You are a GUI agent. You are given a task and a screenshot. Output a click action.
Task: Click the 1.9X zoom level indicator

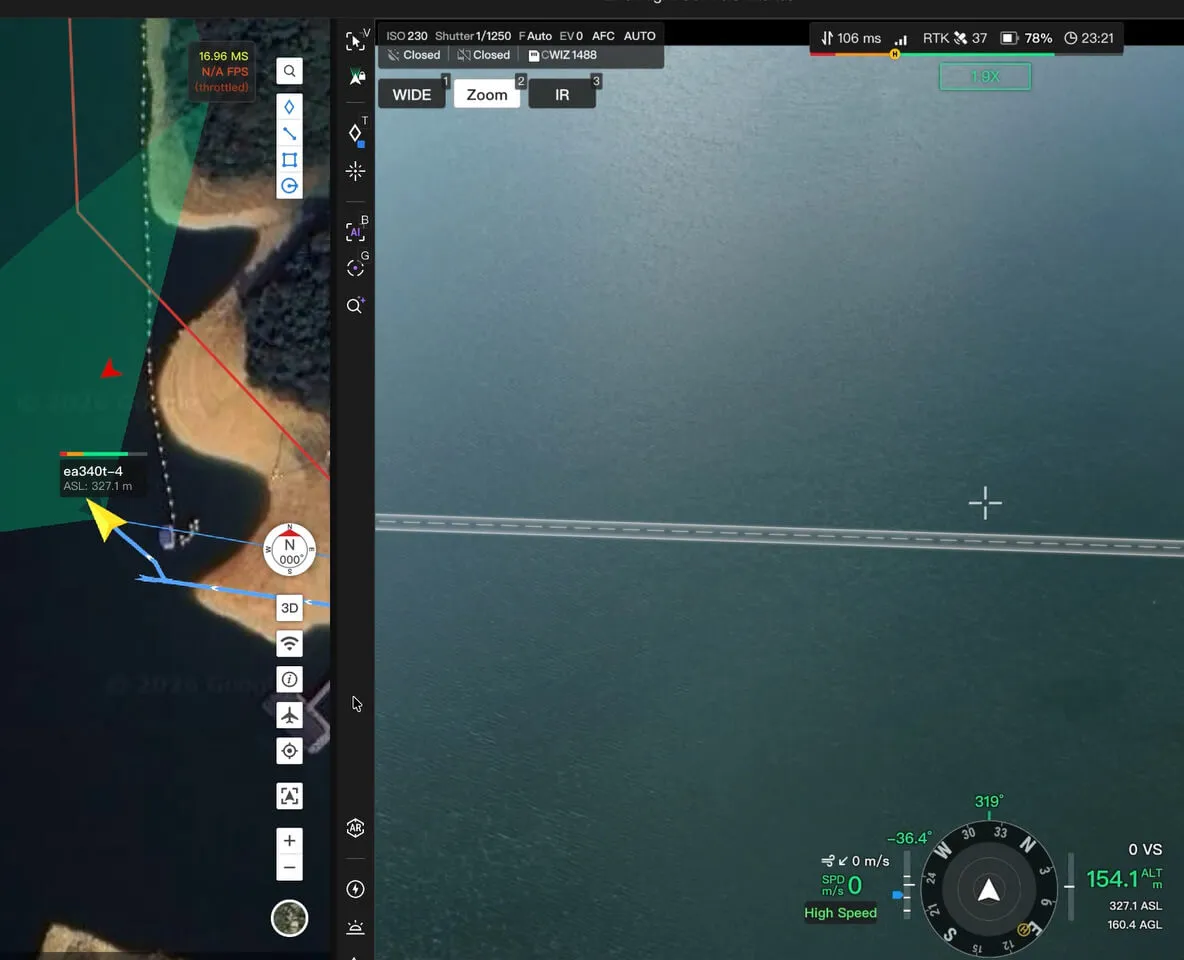point(985,76)
